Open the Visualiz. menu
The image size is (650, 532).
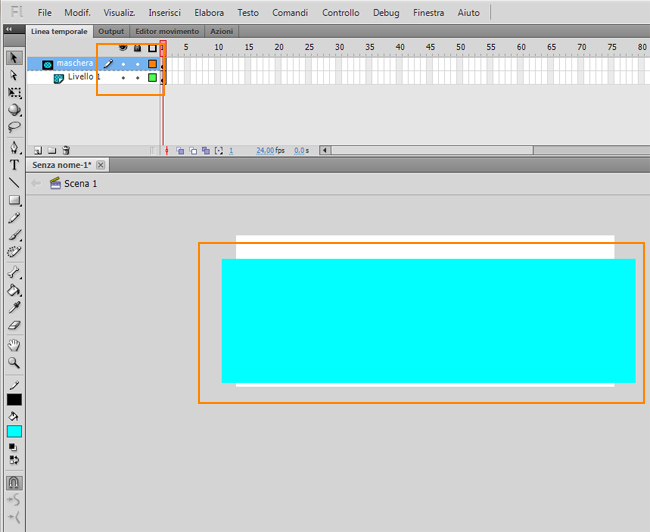pos(119,13)
